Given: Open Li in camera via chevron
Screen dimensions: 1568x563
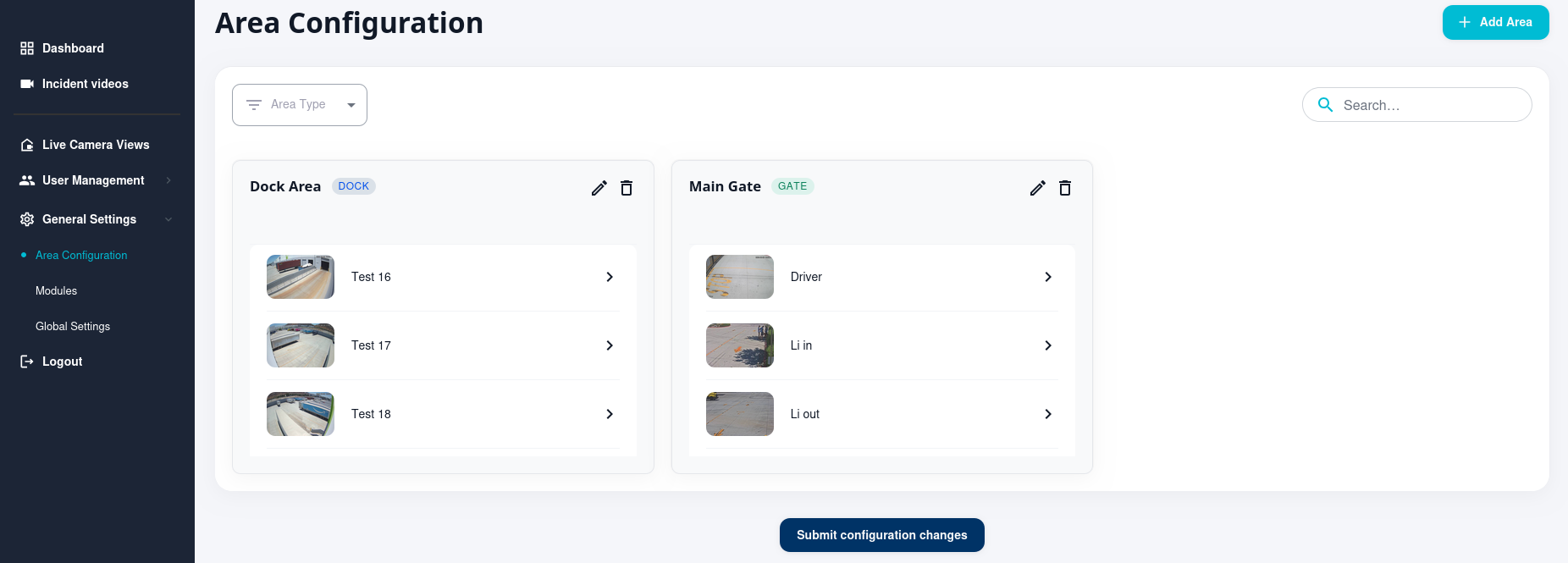Looking at the screenshot, I should coord(1048,345).
